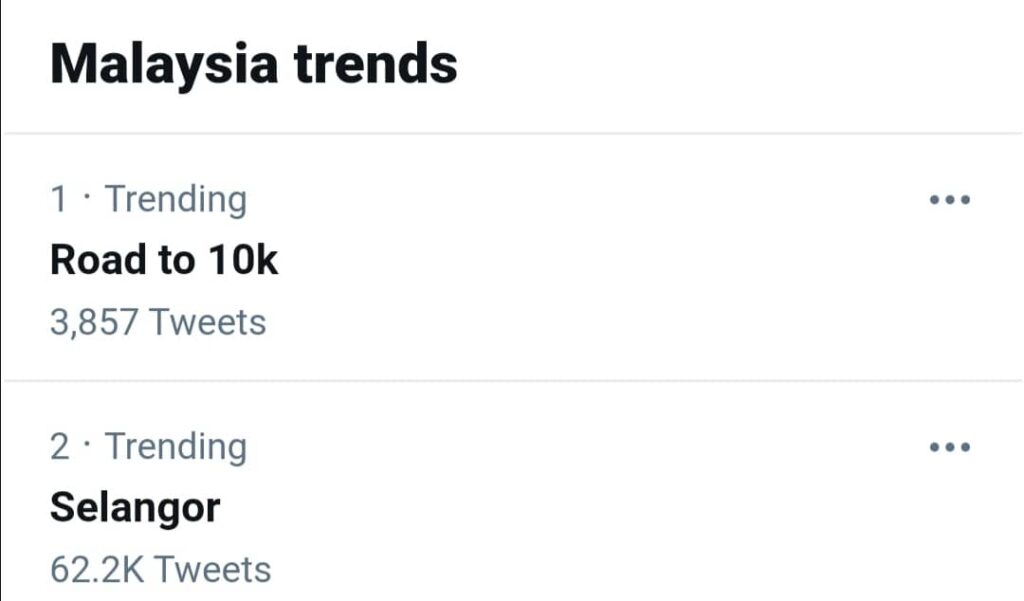
Task: Open the Selangor trending topic
Action: 135,508
